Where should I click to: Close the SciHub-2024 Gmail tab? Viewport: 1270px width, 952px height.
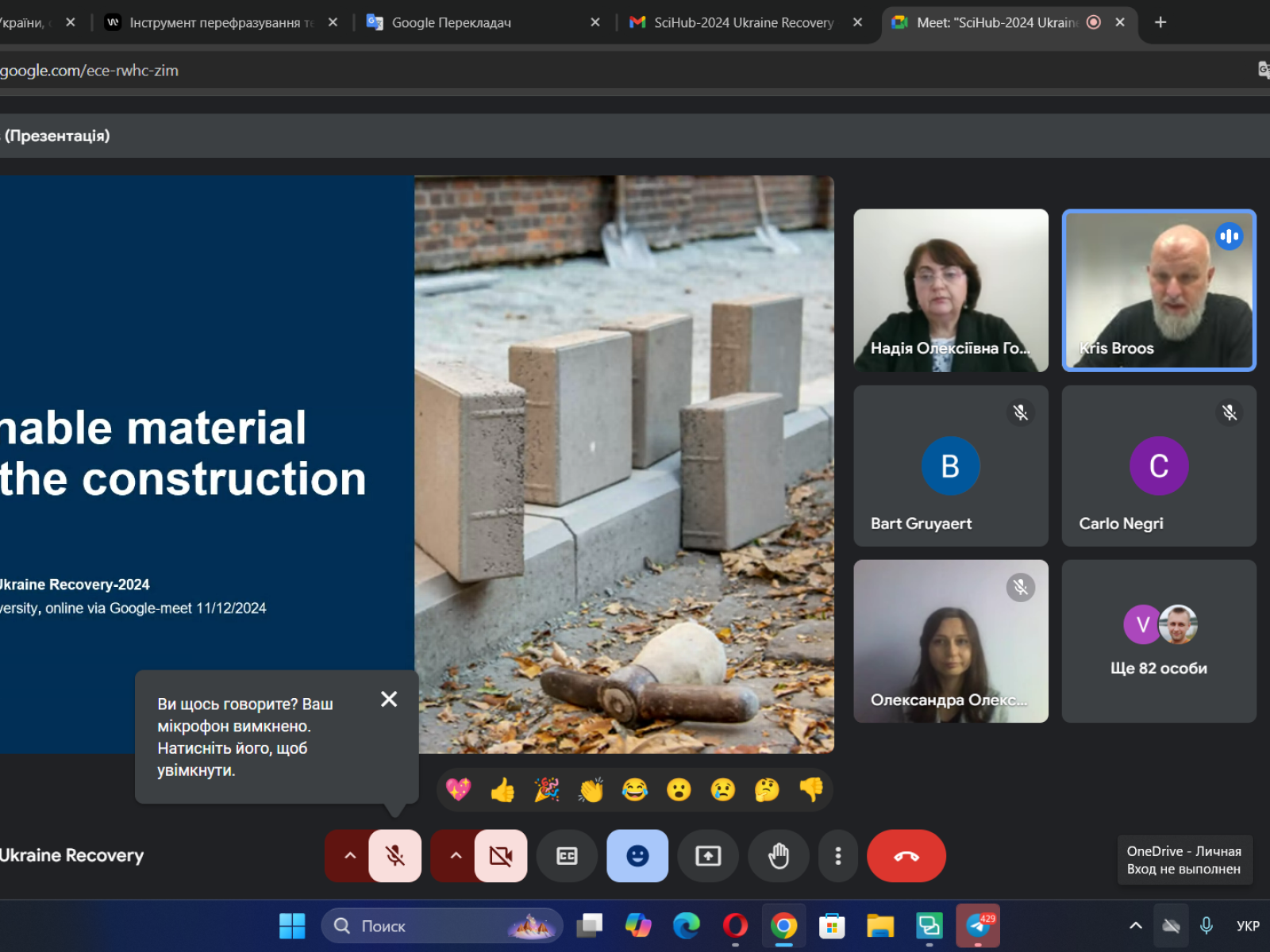click(857, 22)
